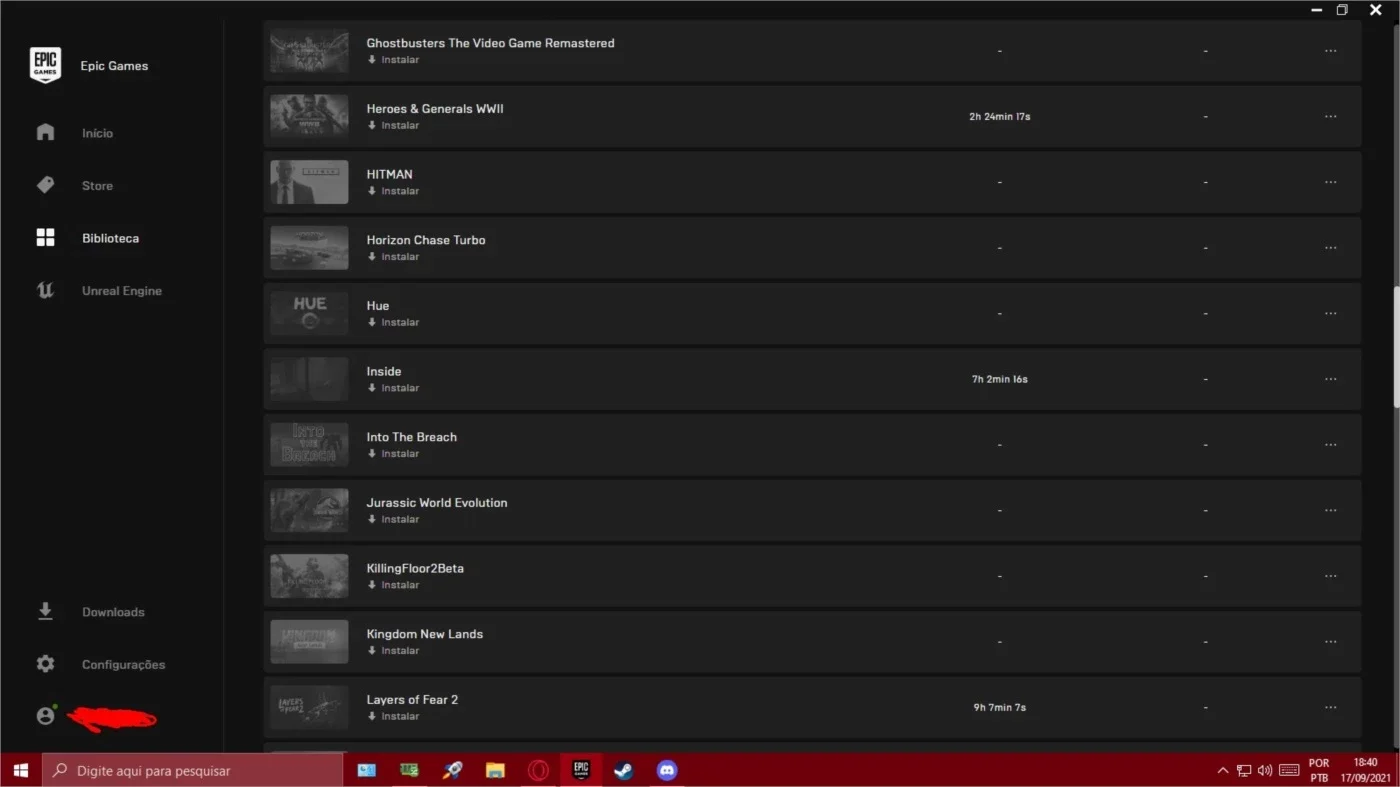The height and width of the screenshot is (787, 1400).
Task: Open options menu for Layers of Fear 2
Action: point(1330,708)
